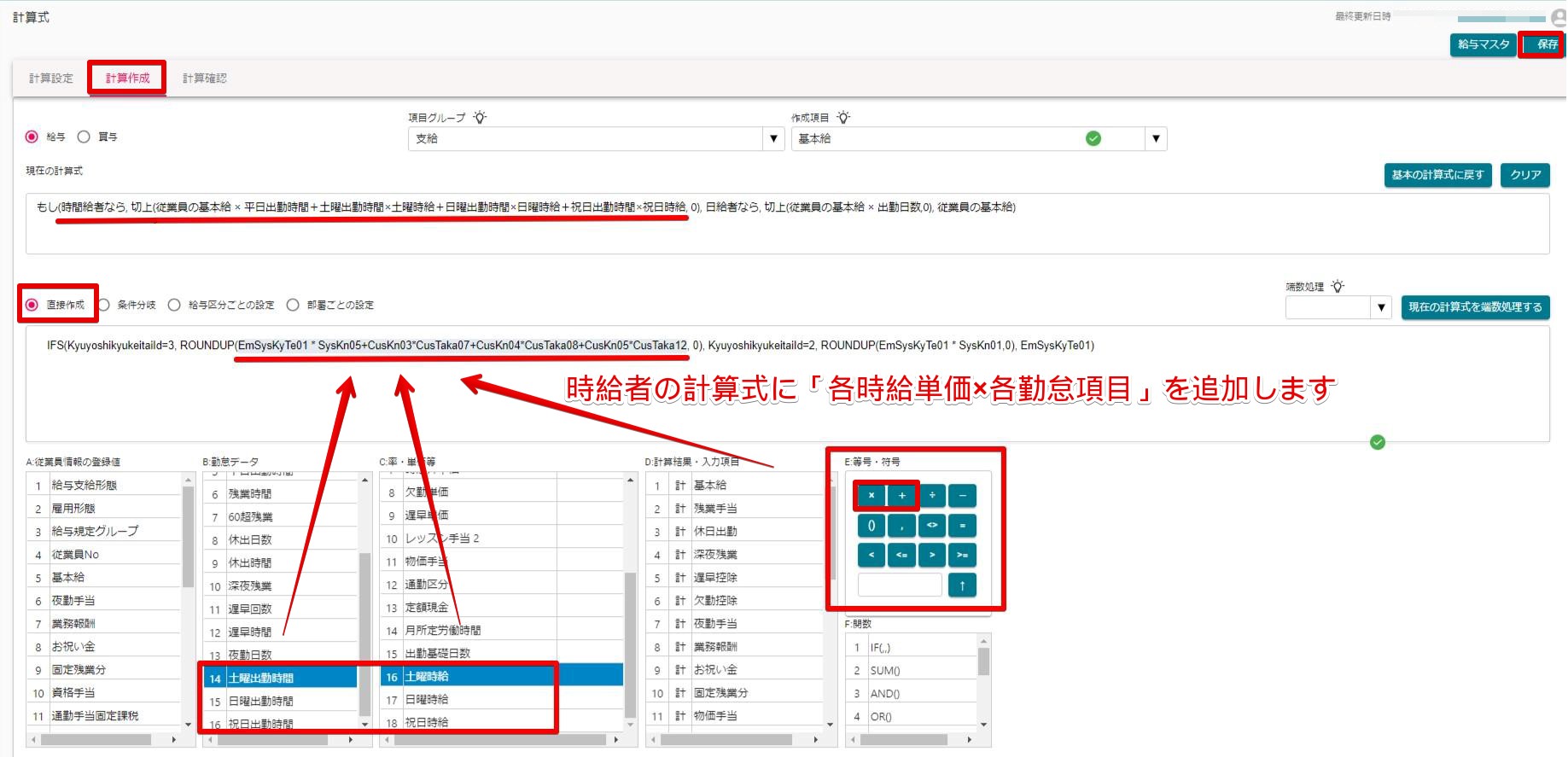This screenshot has width=1568, height=757.
Task: Click the lightbulb hint beside 項目グループ
Action: click(481, 118)
